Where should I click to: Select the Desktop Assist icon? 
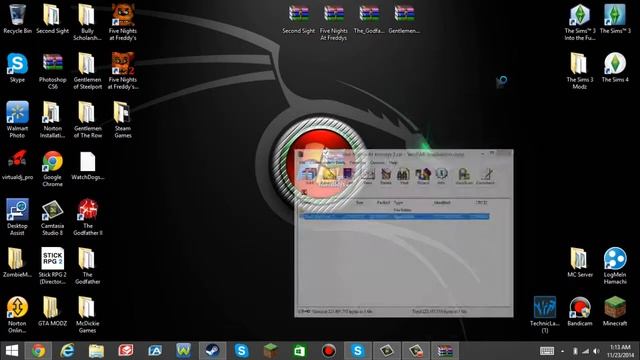(17, 217)
